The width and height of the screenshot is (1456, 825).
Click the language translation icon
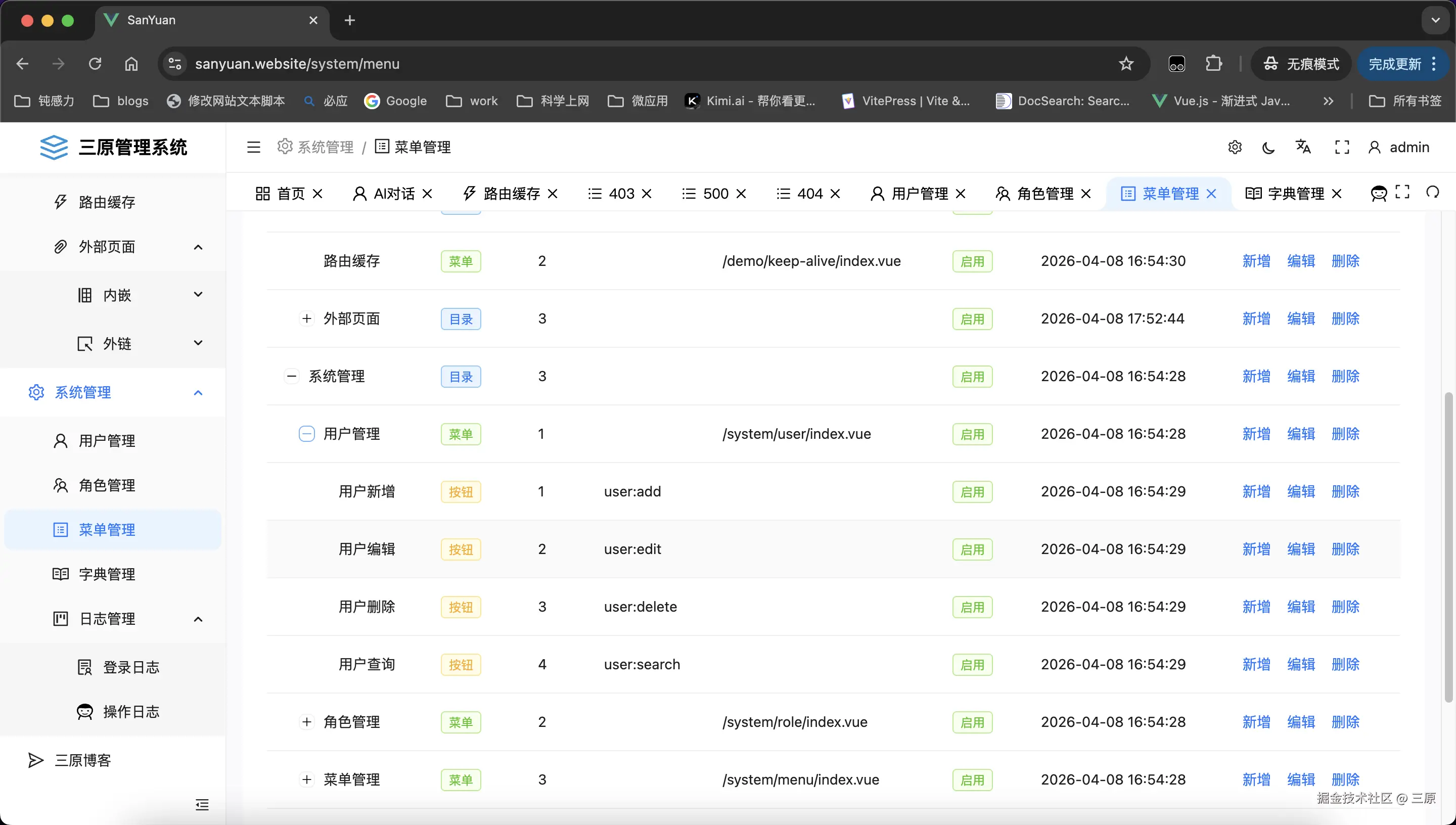click(1302, 147)
